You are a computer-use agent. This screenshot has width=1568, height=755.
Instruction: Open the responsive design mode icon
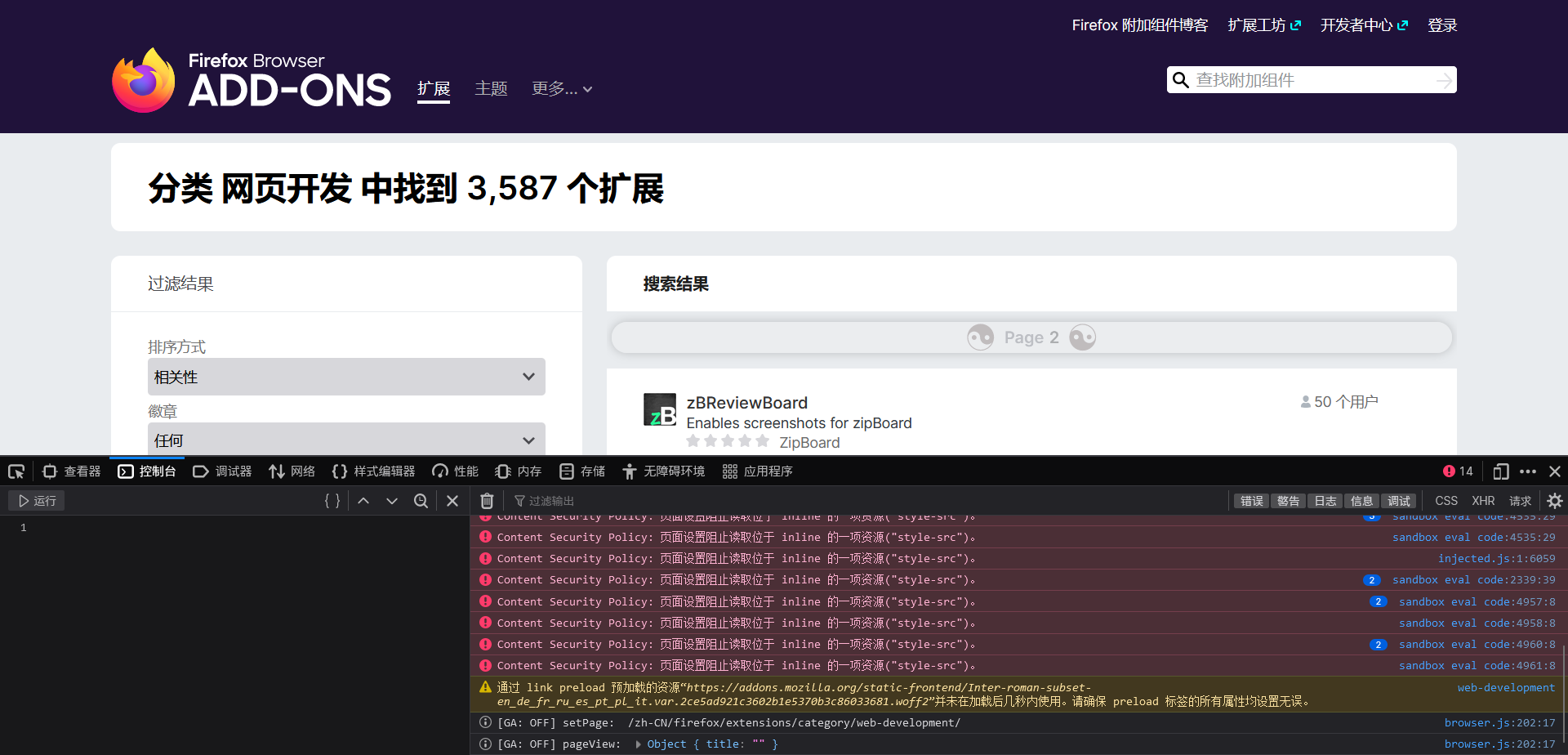click(x=1500, y=471)
